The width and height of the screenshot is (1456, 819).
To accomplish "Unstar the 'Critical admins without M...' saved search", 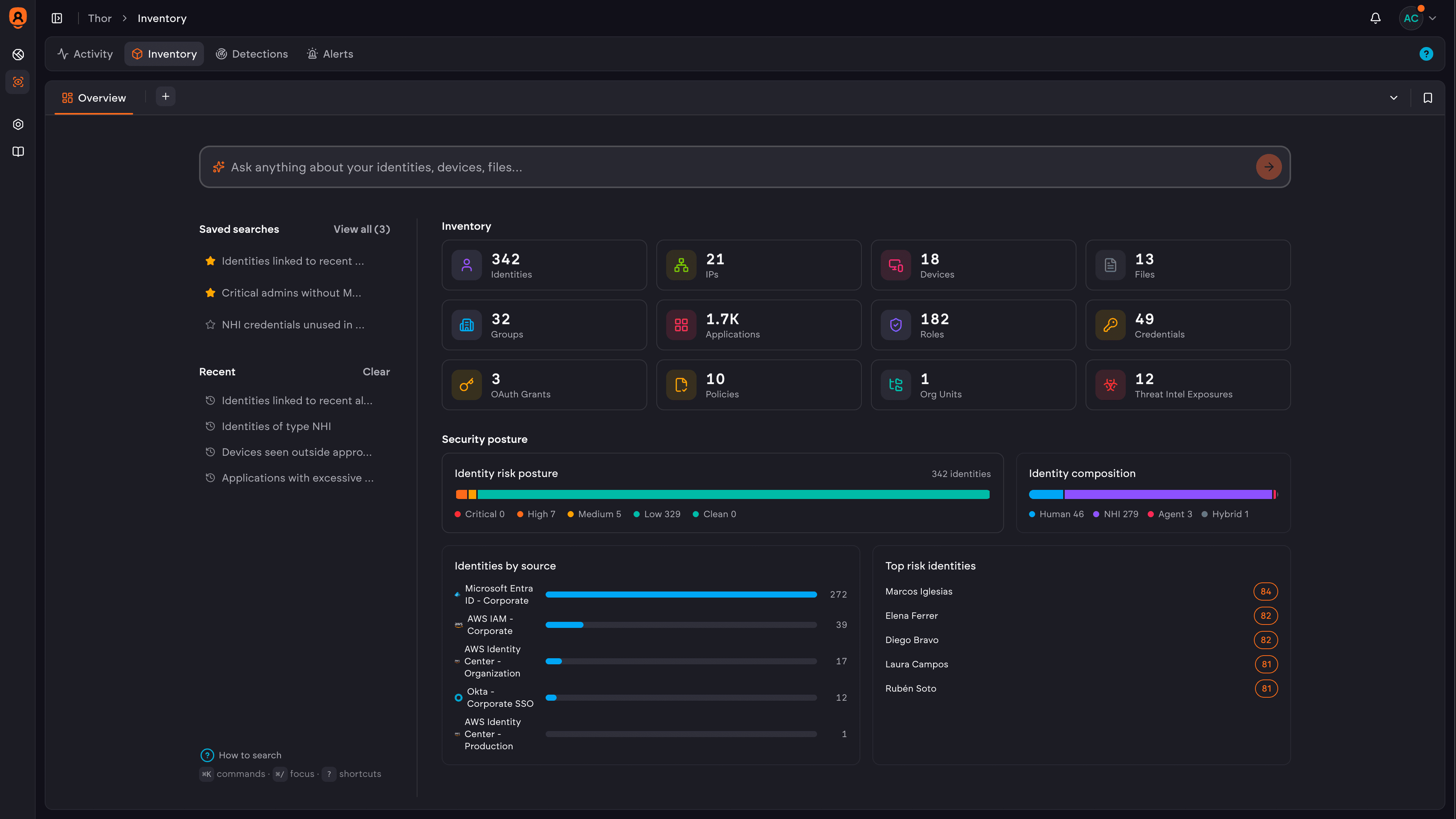I will pos(210,293).
